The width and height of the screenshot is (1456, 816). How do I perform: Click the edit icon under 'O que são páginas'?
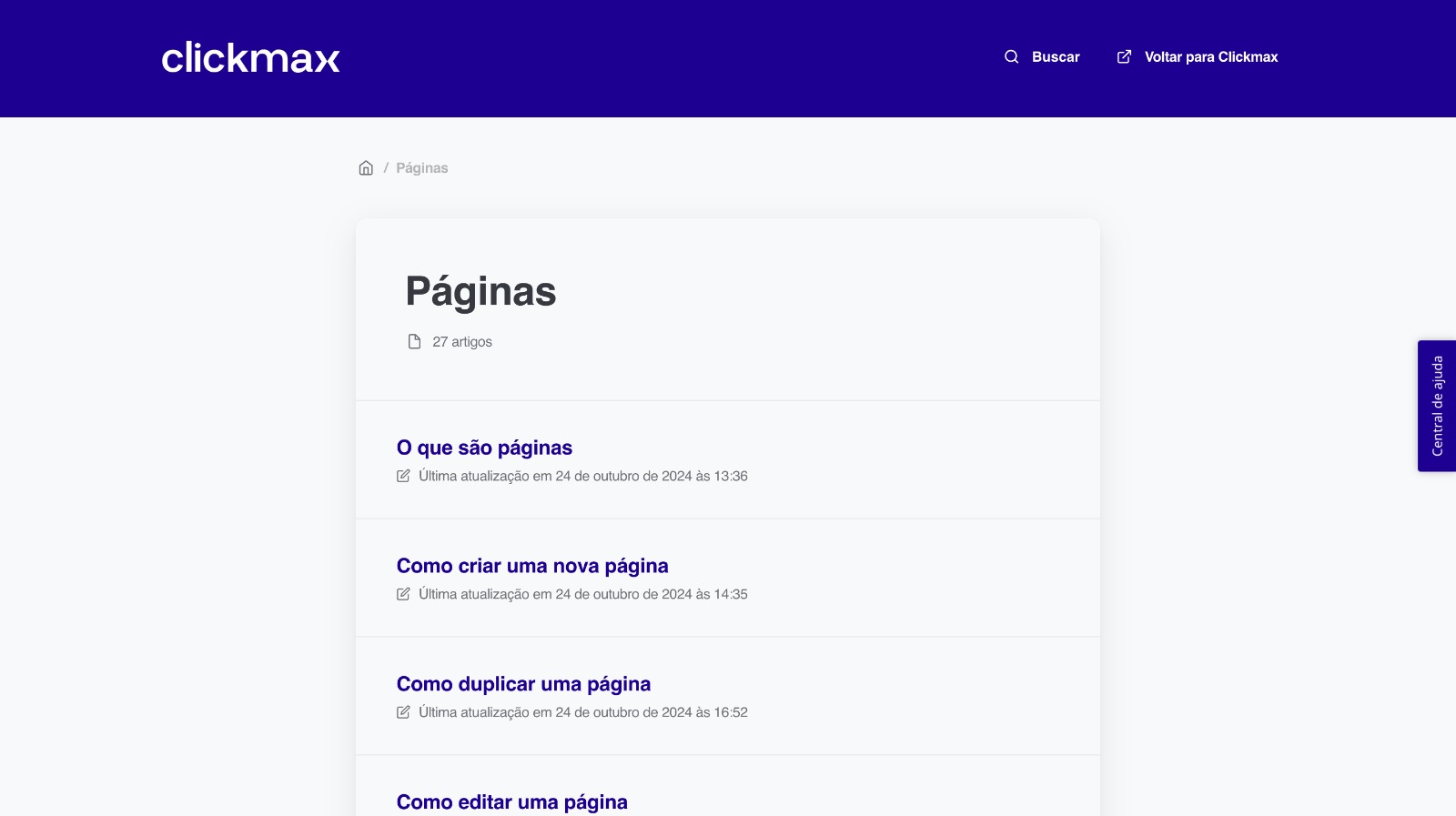pos(403,476)
